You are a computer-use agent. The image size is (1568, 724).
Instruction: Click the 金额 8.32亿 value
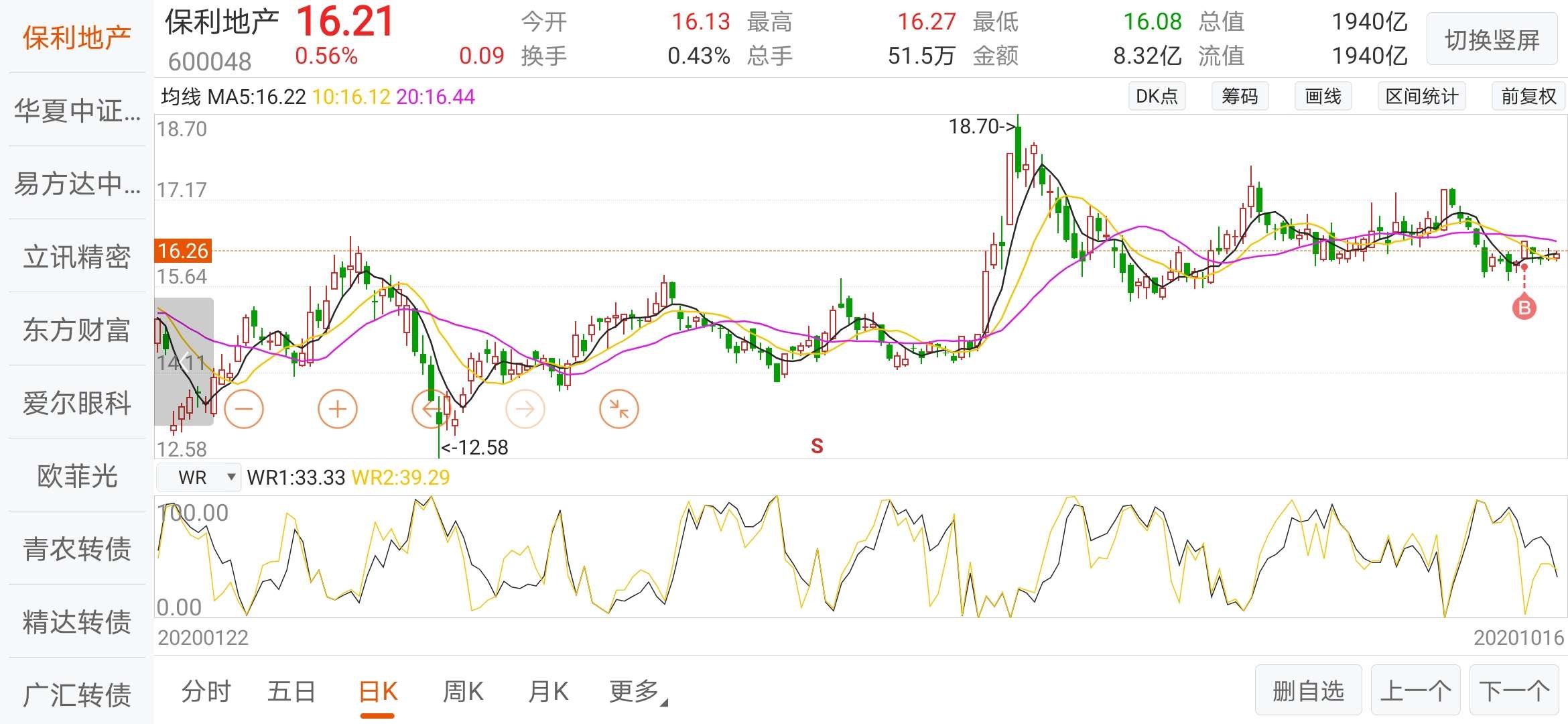[x=1147, y=56]
